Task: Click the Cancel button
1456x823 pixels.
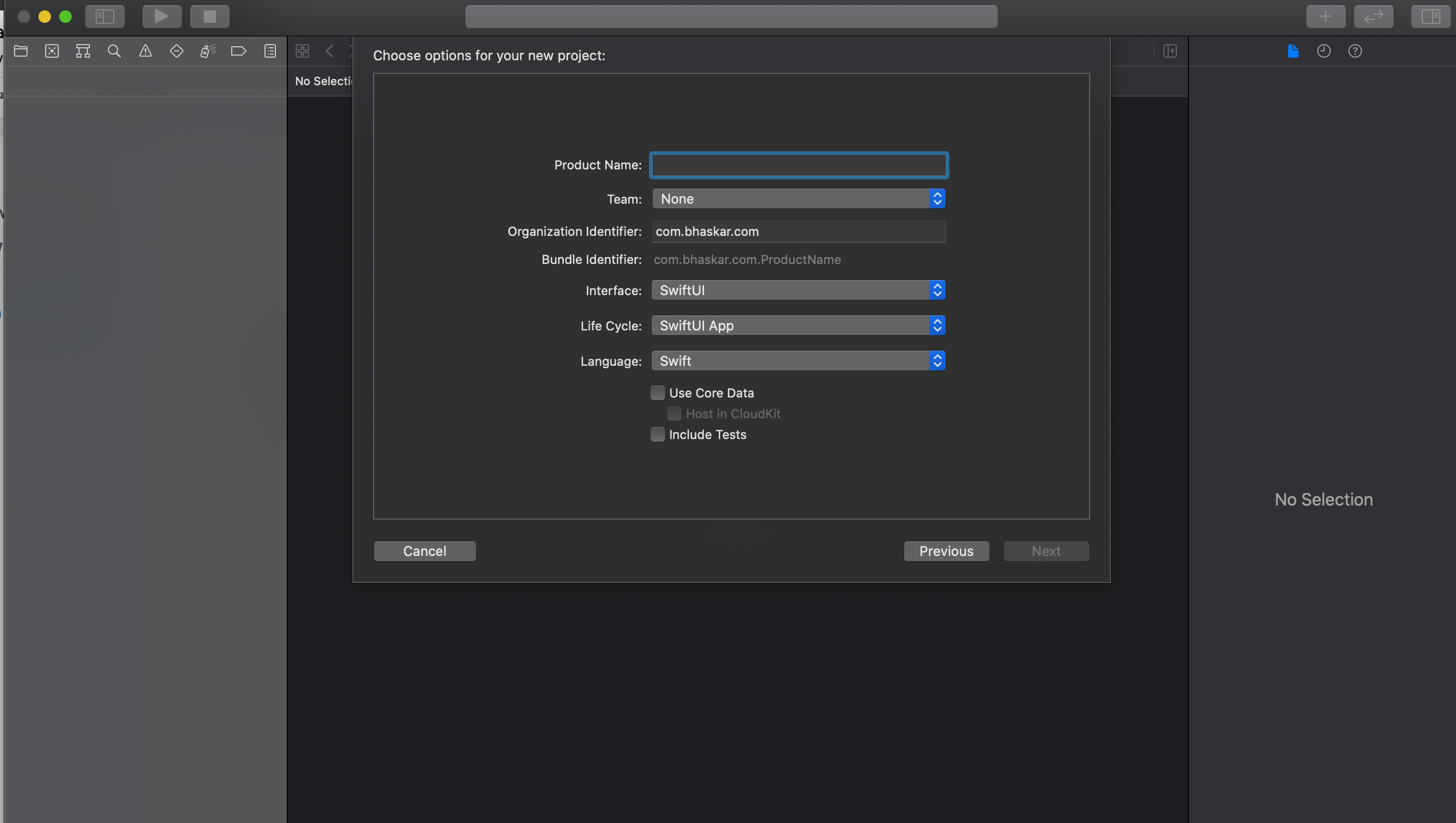Action: [425, 551]
